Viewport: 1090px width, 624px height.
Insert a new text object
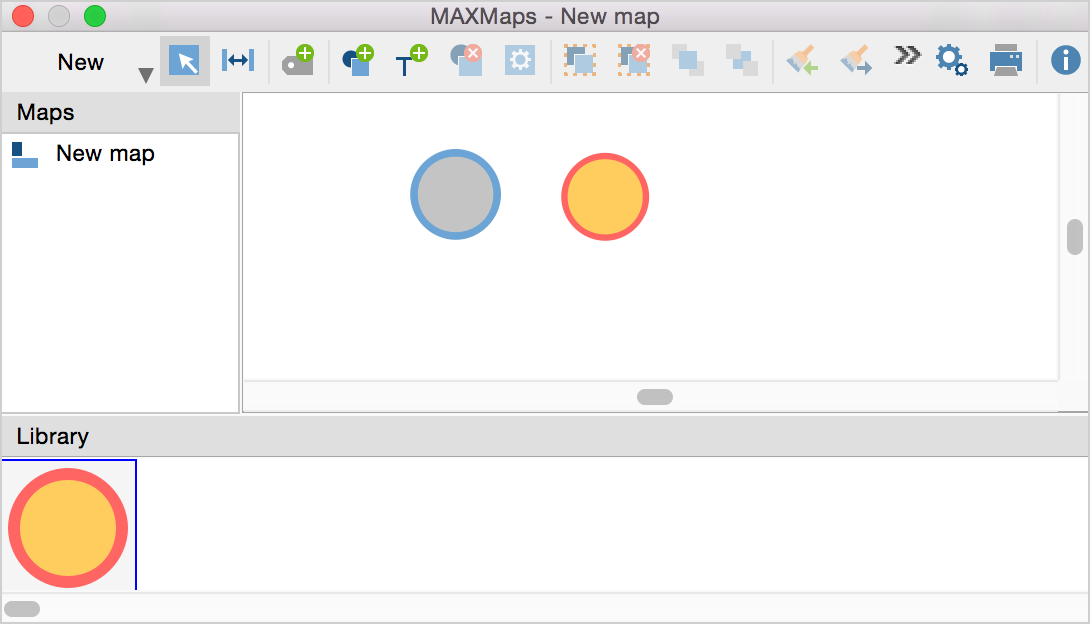pos(412,60)
